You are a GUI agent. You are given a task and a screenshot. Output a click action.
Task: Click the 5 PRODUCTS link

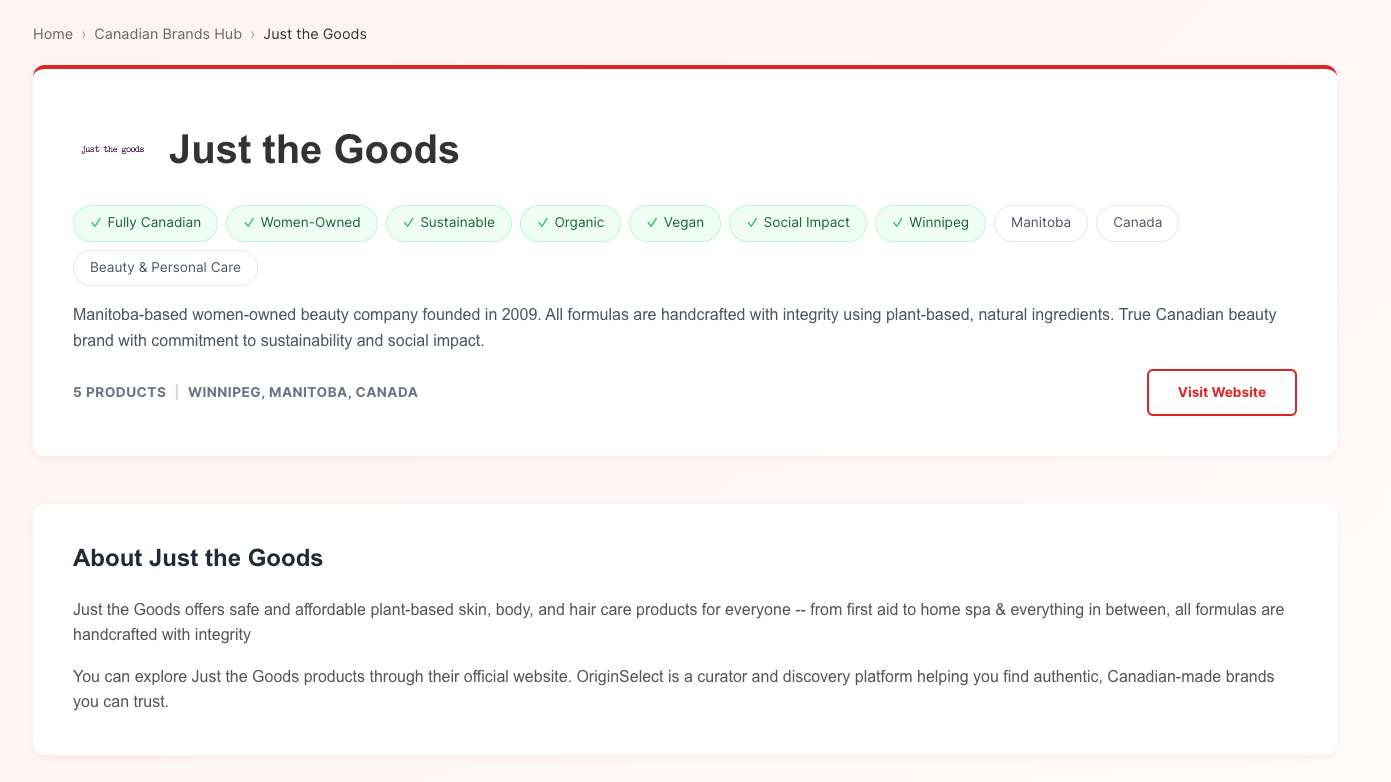(119, 392)
